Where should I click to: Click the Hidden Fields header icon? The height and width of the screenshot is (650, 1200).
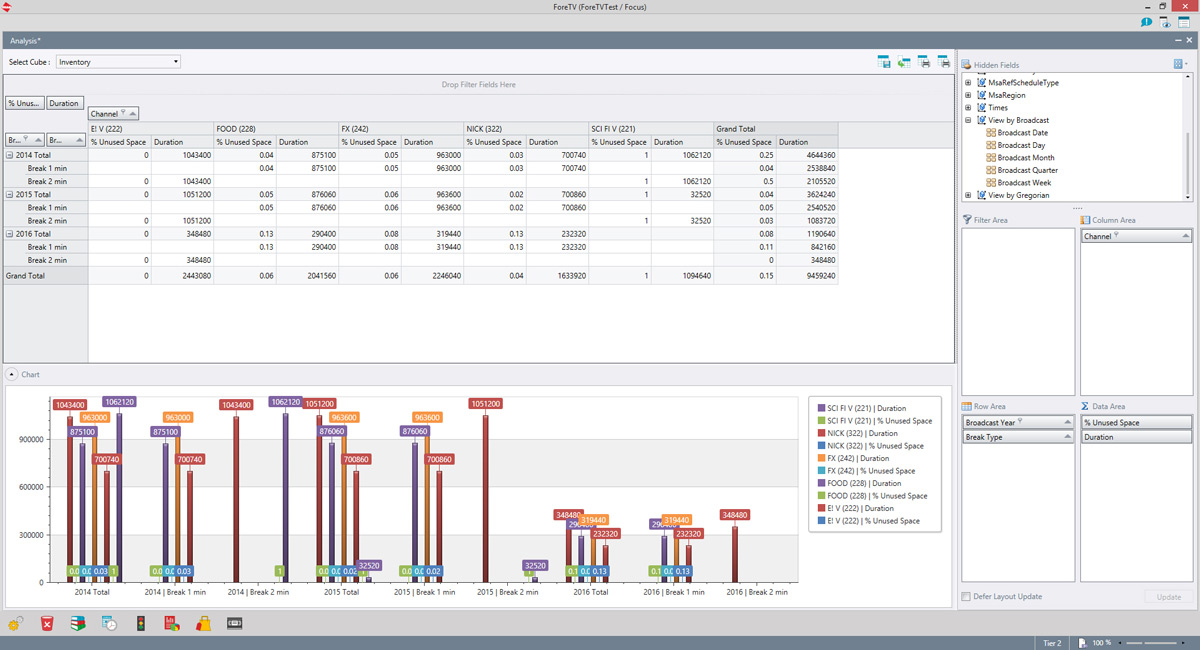pyautogui.click(x=967, y=64)
